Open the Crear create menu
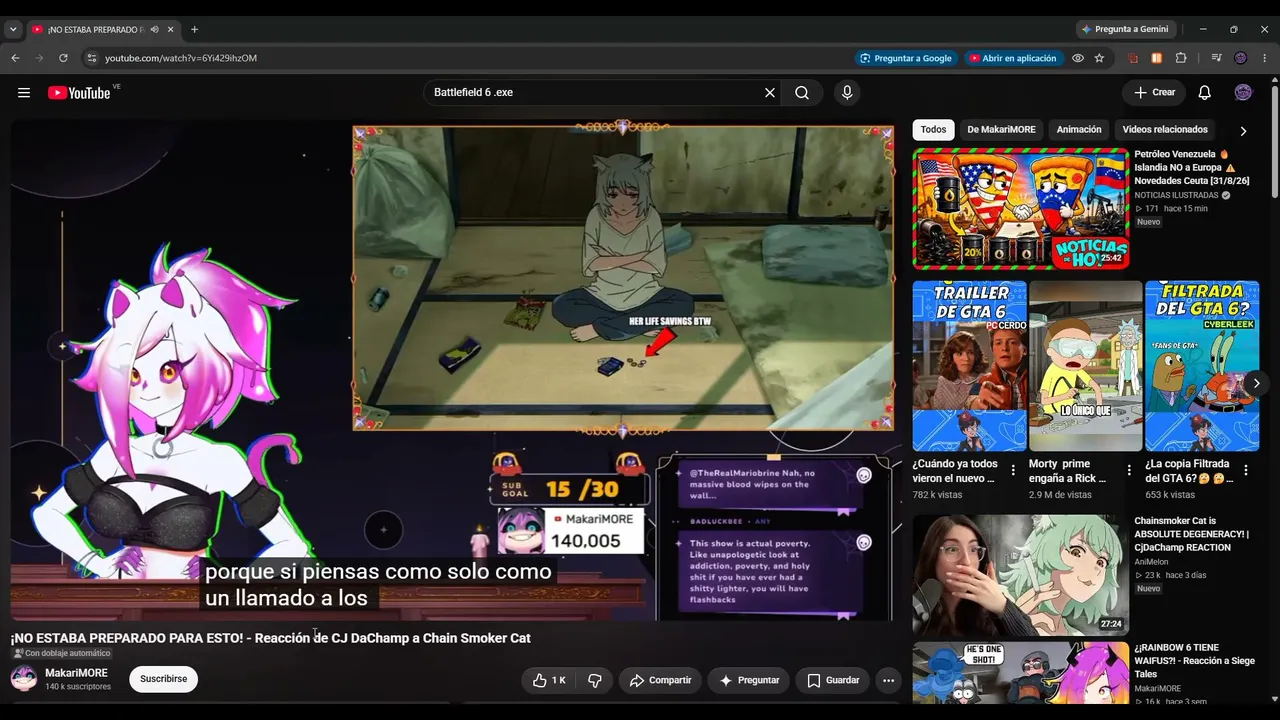Viewport: 1280px width, 720px height. pyautogui.click(x=1154, y=93)
